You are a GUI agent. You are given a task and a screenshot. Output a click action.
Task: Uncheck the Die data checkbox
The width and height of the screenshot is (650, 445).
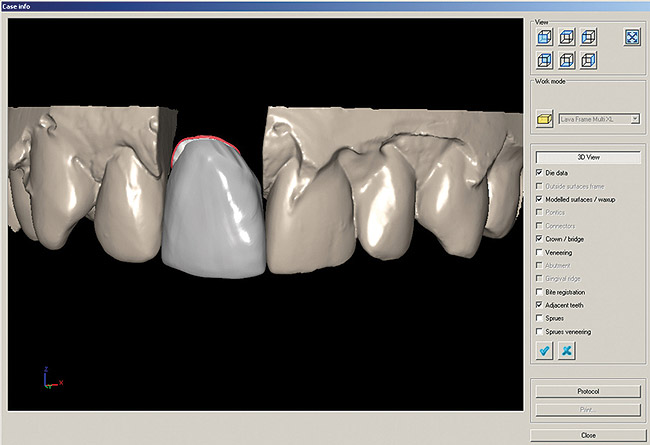point(540,173)
